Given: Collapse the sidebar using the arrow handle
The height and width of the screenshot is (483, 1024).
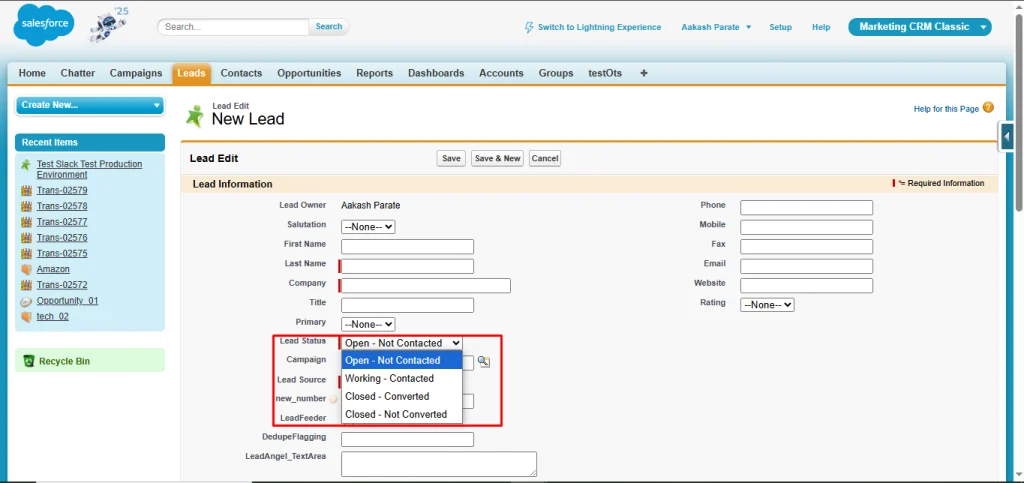Looking at the screenshot, I should tap(1007, 136).
